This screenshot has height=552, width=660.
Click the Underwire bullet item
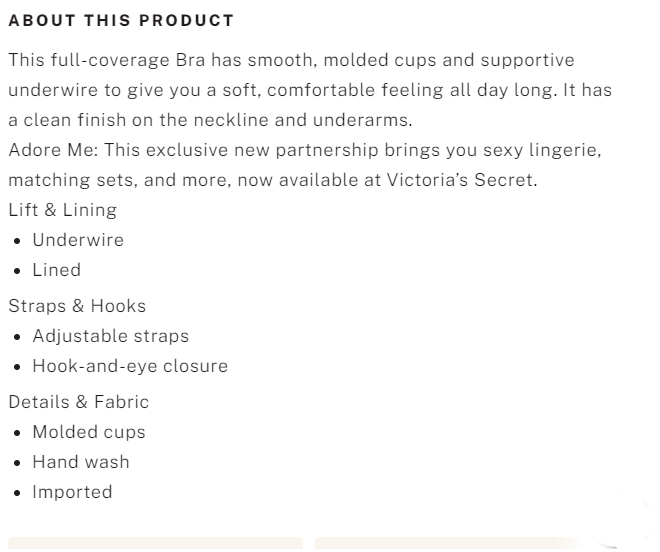pos(78,240)
